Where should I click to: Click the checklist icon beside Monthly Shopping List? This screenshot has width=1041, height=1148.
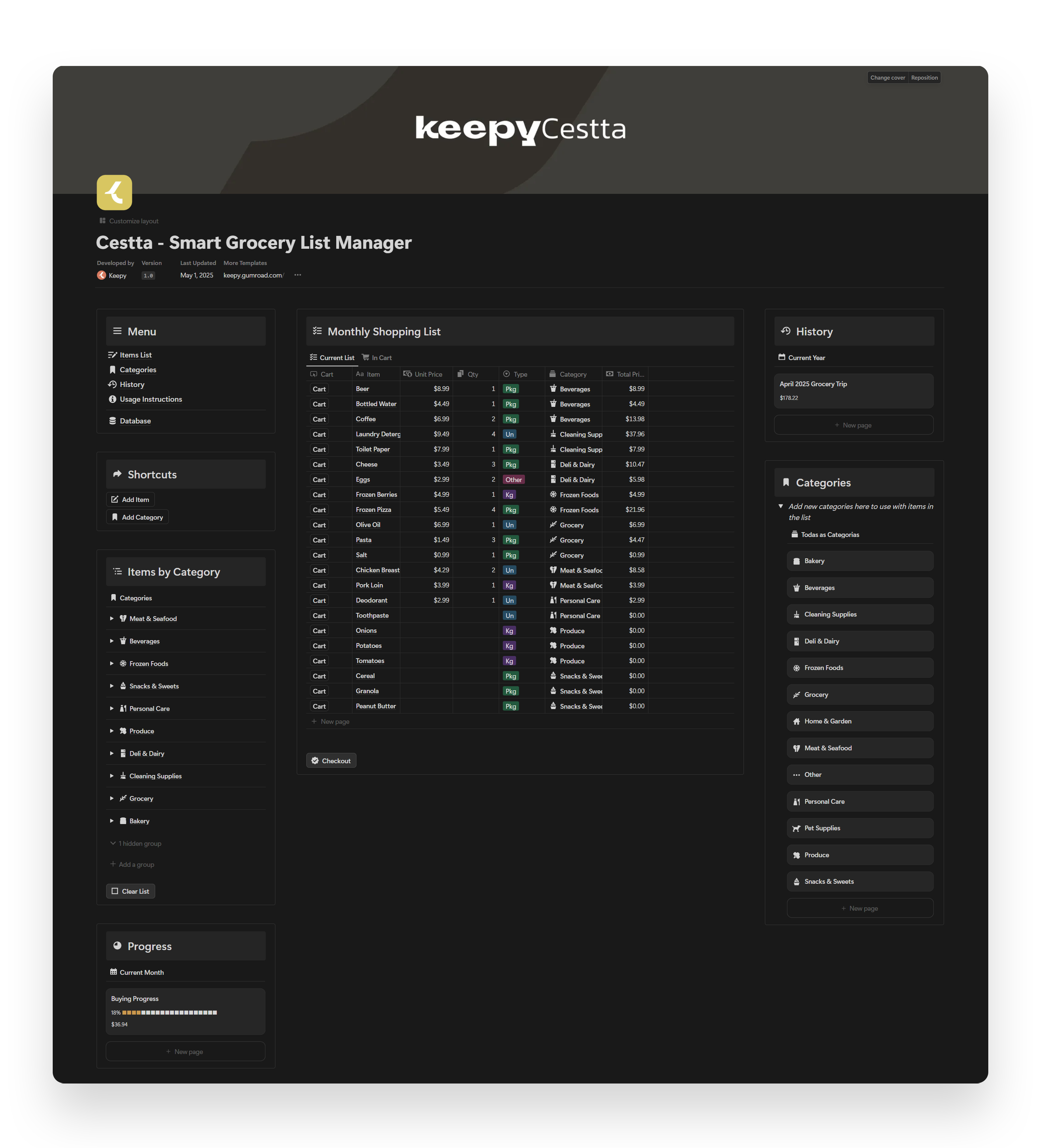point(317,331)
